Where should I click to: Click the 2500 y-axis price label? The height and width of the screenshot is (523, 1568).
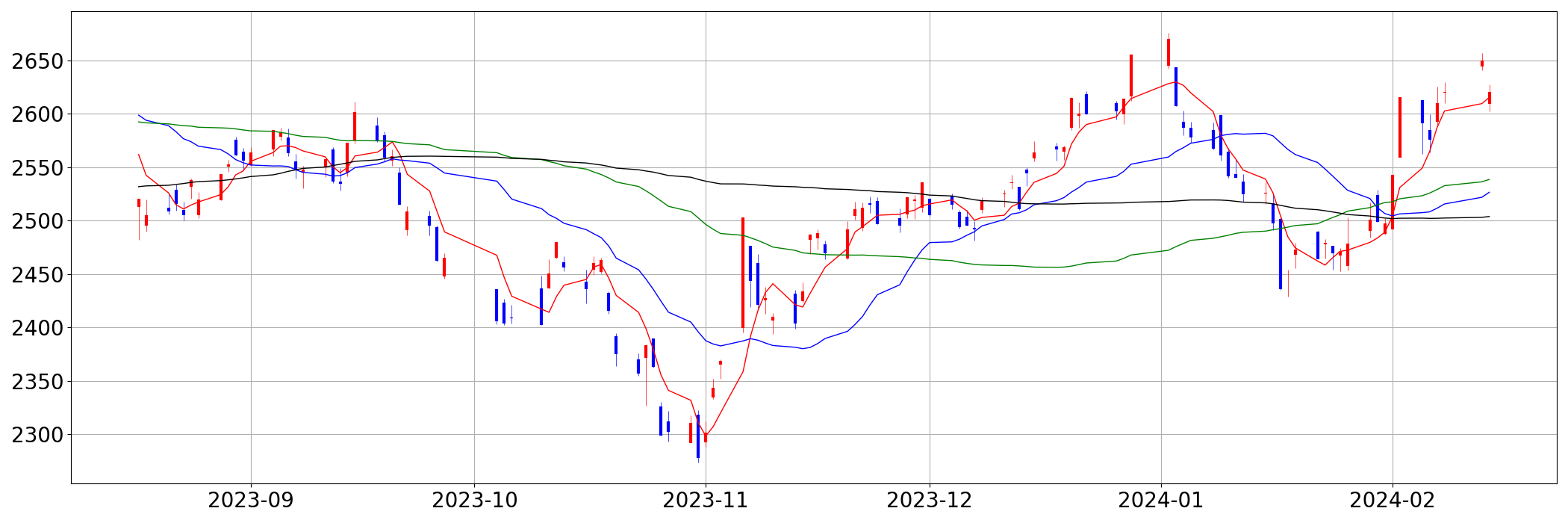pyautogui.click(x=37, y=221)
